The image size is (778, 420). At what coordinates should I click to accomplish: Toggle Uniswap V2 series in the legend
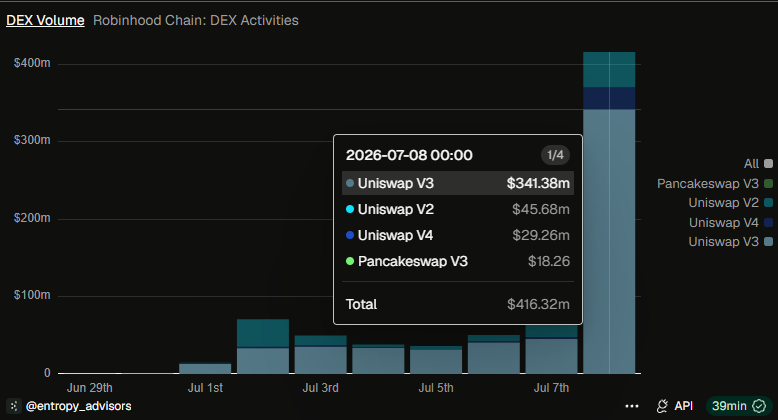pos(730,203)
